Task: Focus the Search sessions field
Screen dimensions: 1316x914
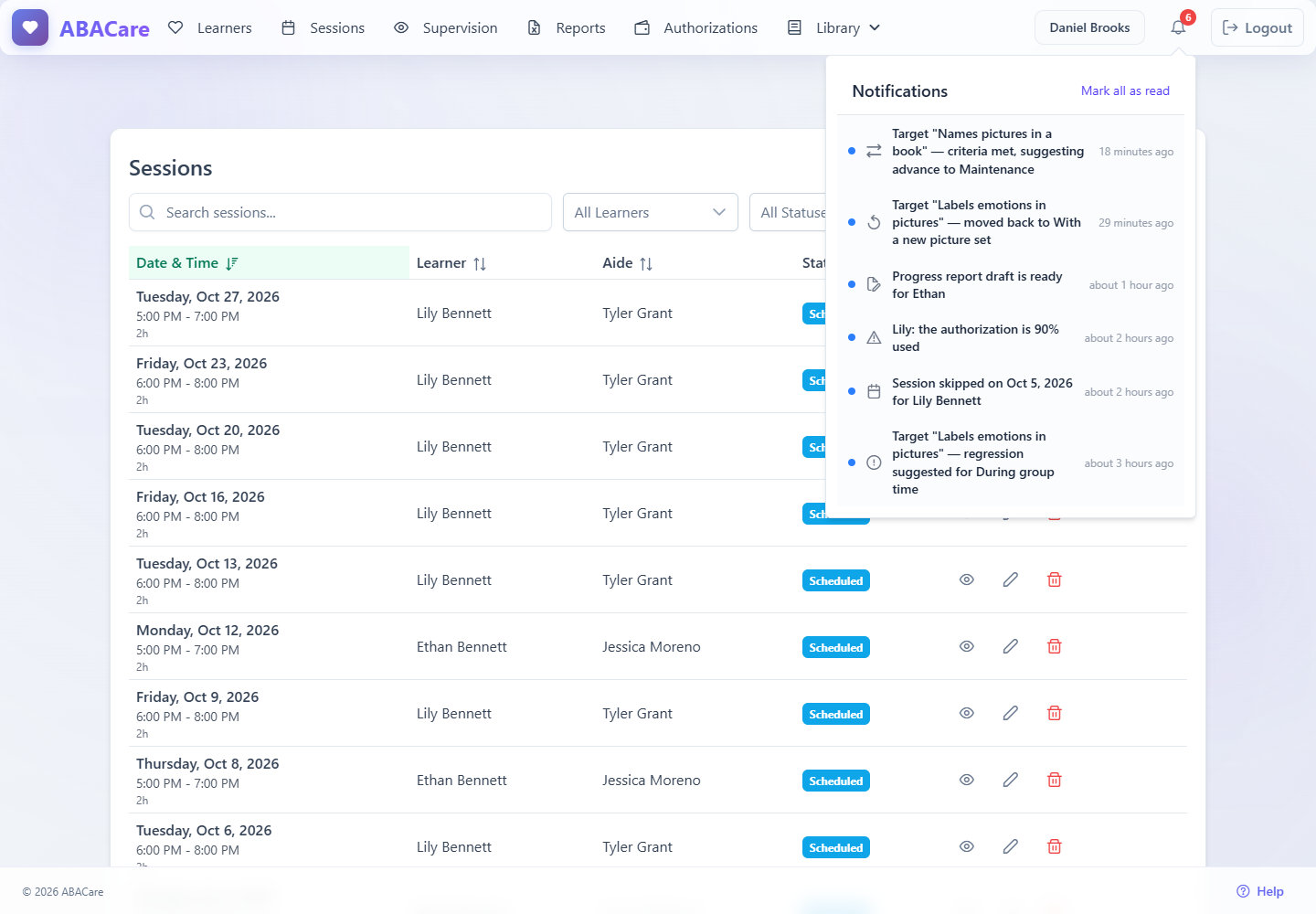Action: tap(340, 212)
